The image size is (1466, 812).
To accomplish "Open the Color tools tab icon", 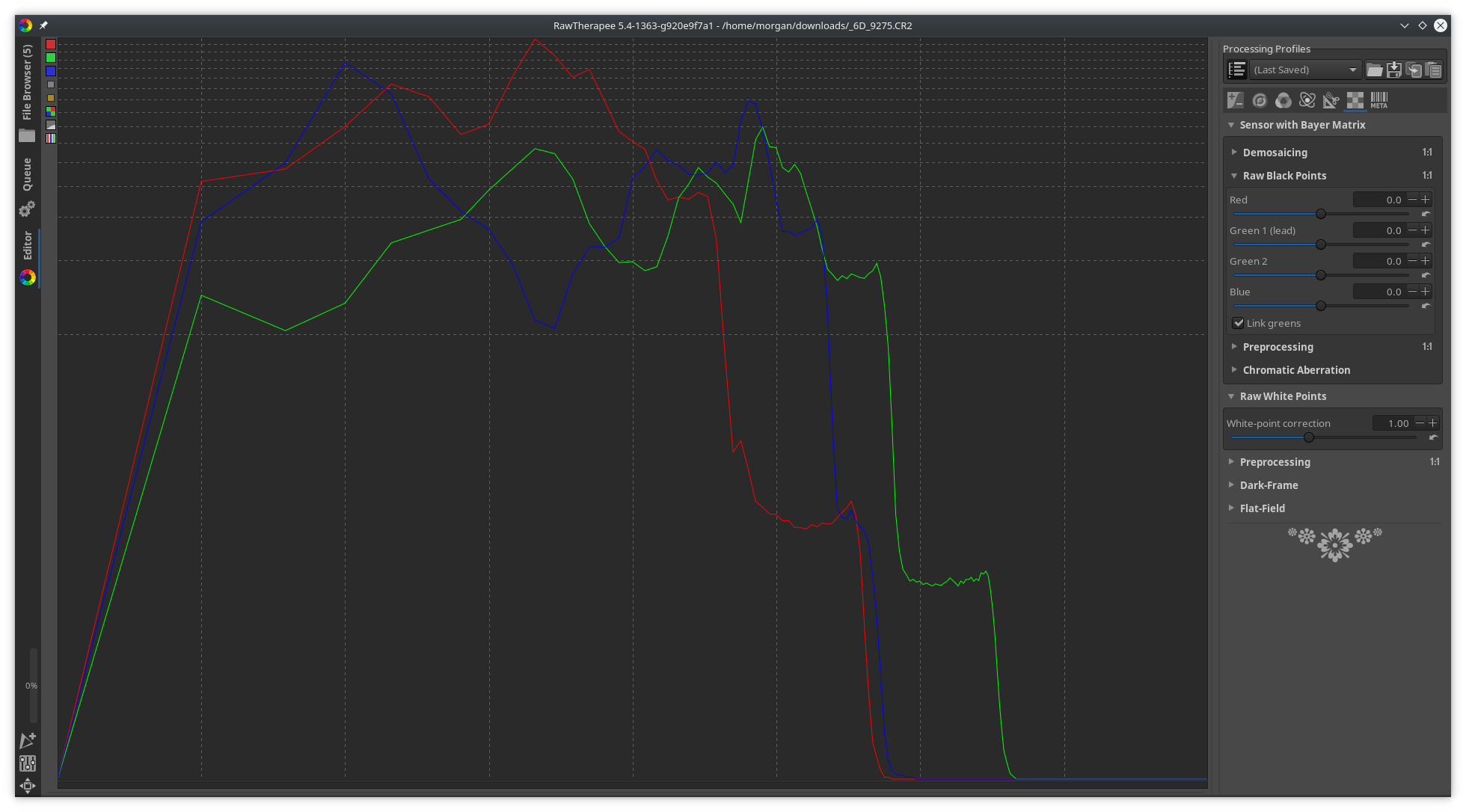I will pos(1283,100).
